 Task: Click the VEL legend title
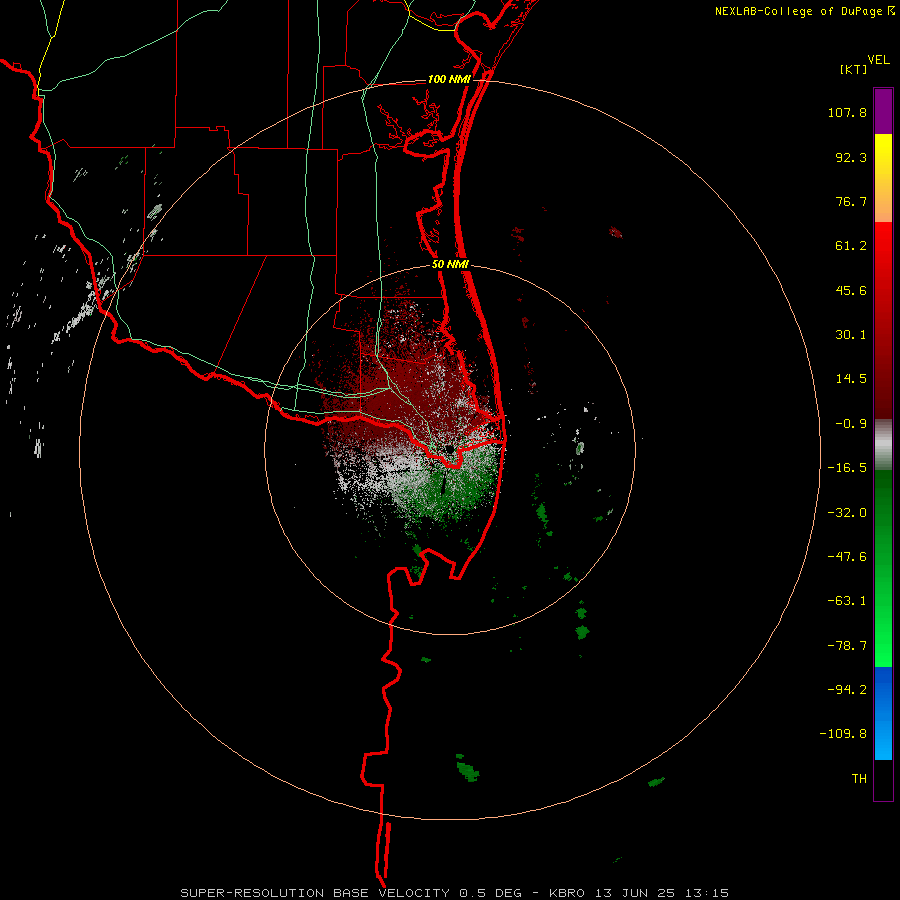point(878,60)
